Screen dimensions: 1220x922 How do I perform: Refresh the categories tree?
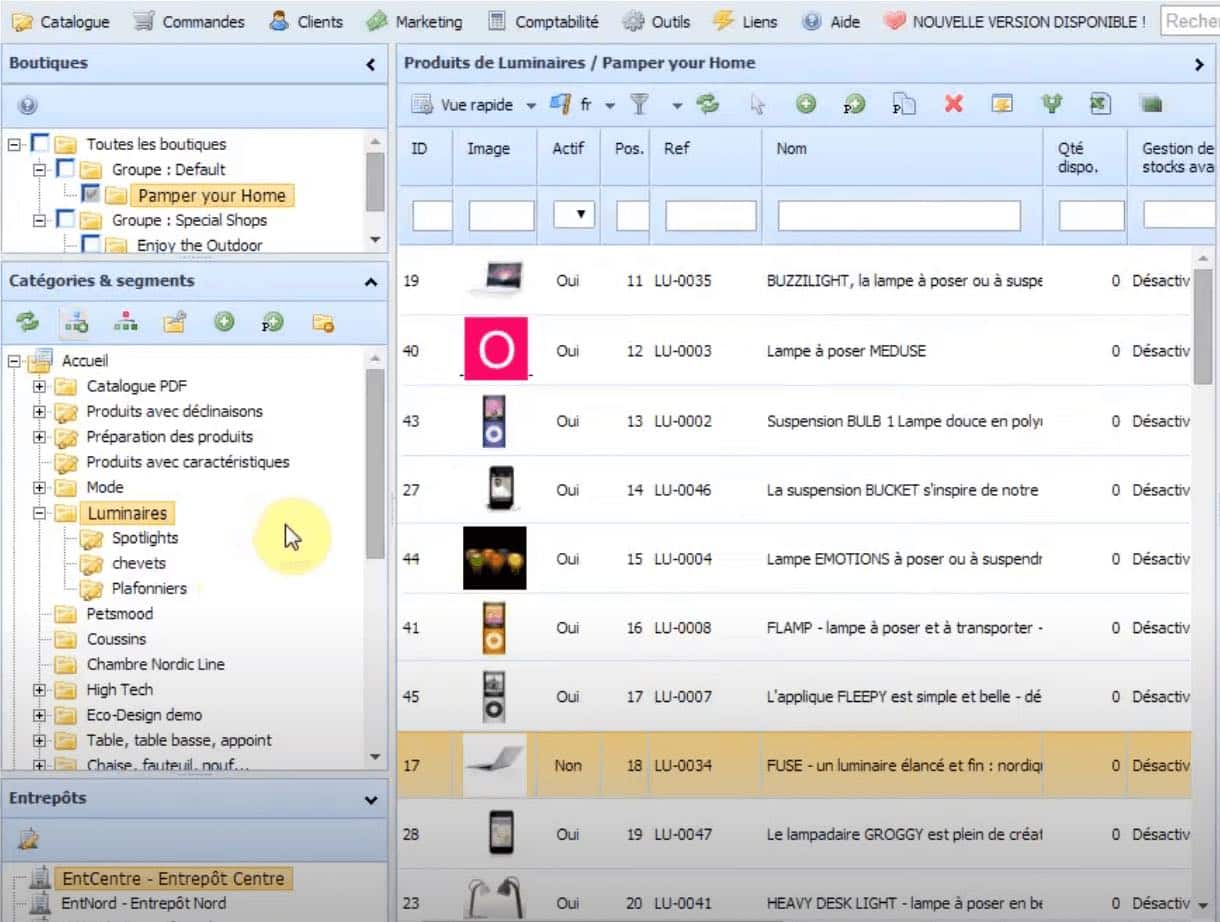(x=27, y=322)
